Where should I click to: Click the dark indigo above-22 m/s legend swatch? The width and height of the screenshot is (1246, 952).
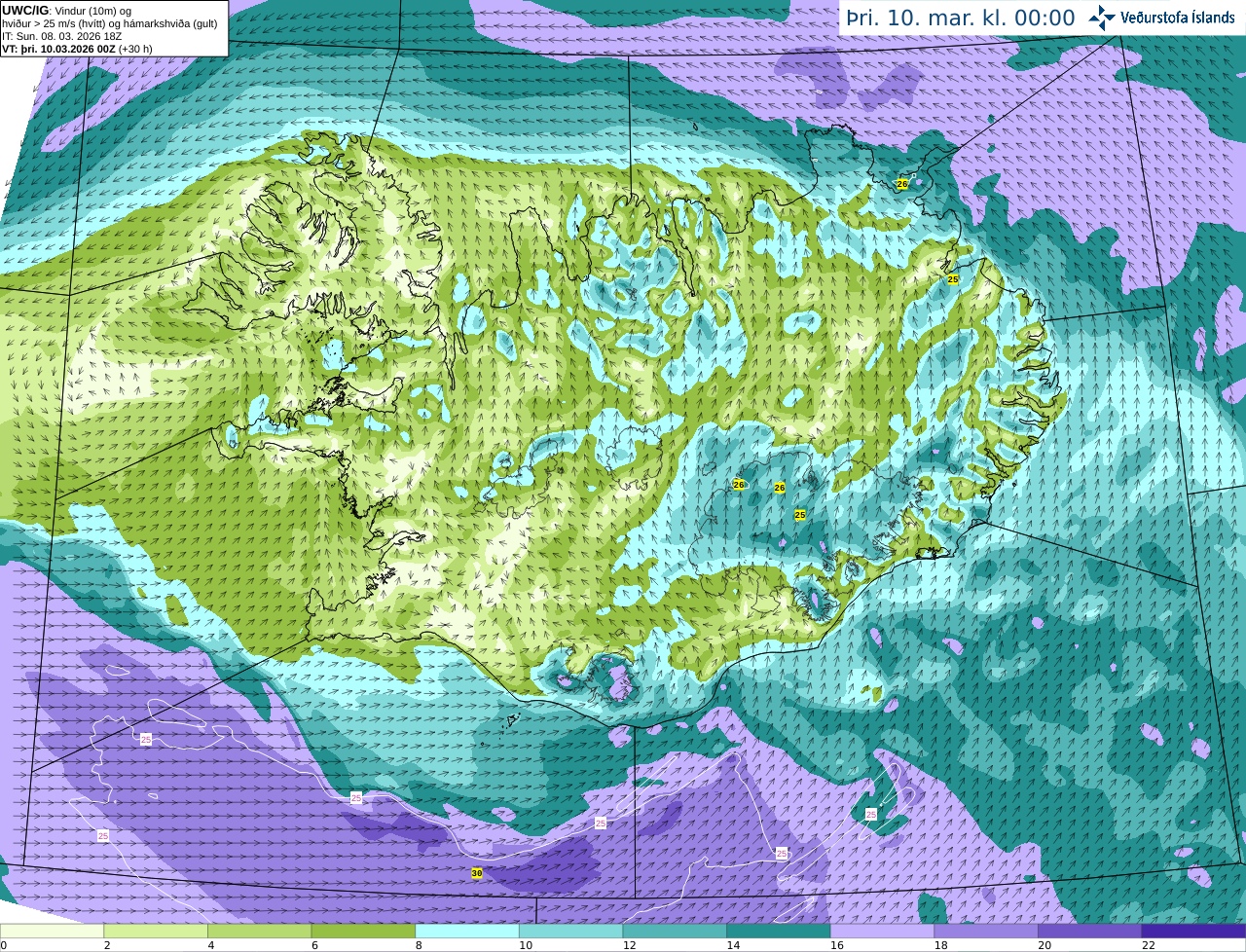point(1193,931)
